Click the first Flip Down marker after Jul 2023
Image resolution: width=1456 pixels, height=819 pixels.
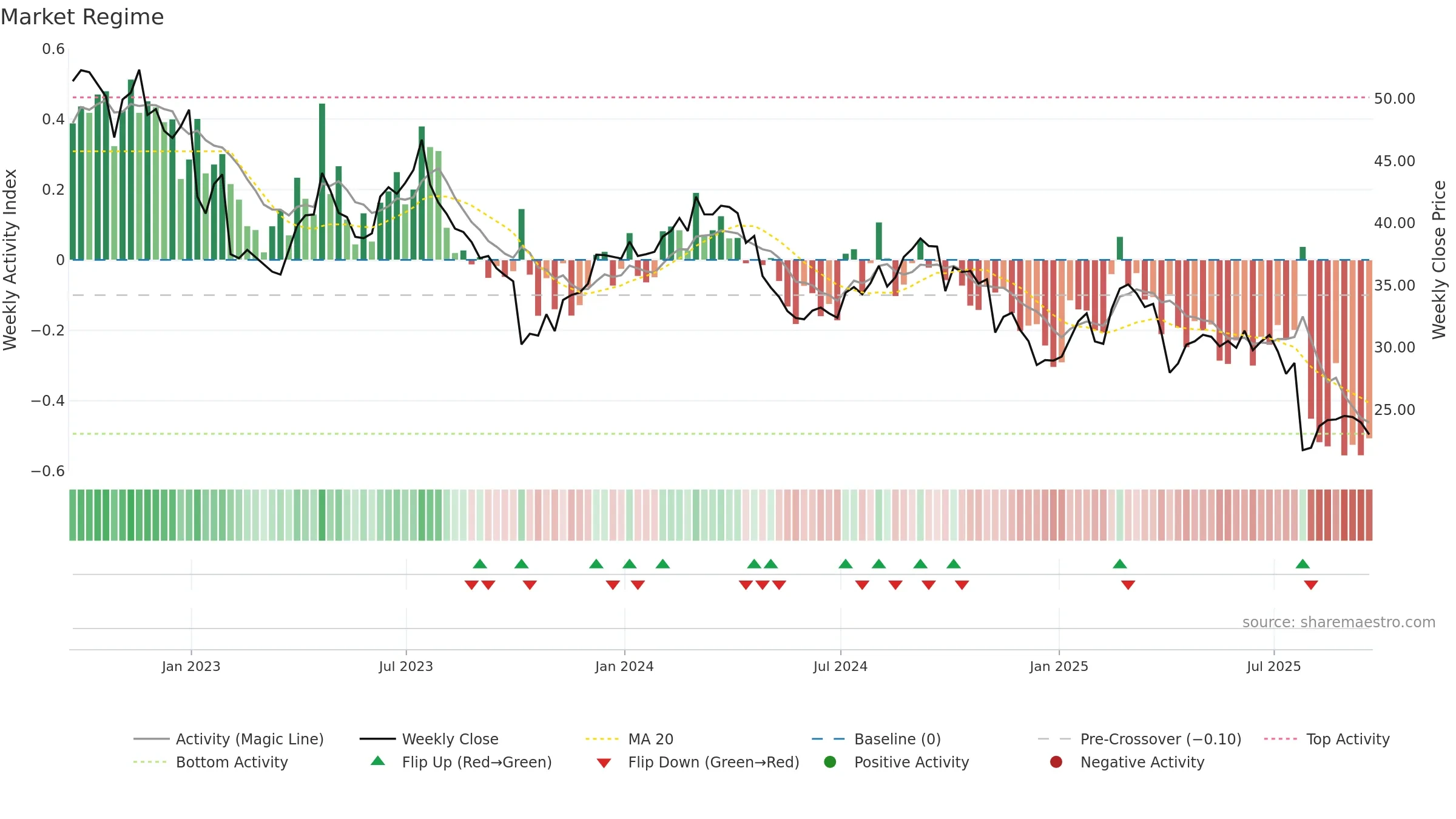[x=471, y=585]
